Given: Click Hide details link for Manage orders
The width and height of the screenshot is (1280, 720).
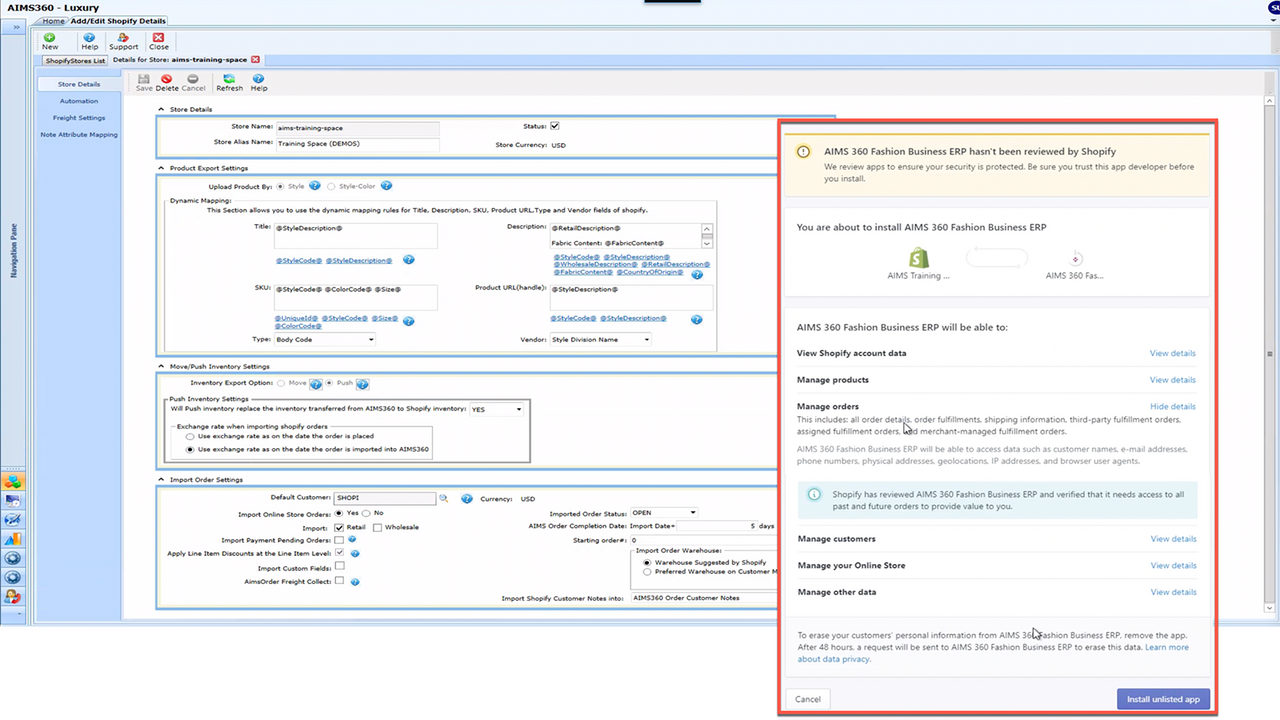Looking at the screenshot, I should 1172,407.
